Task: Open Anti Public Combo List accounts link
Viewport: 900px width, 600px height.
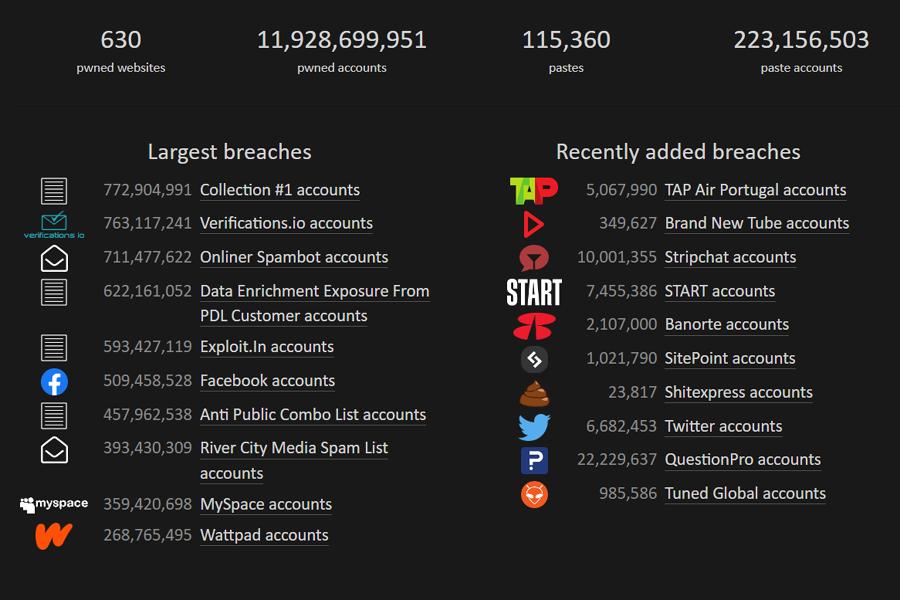Action: 313,415
